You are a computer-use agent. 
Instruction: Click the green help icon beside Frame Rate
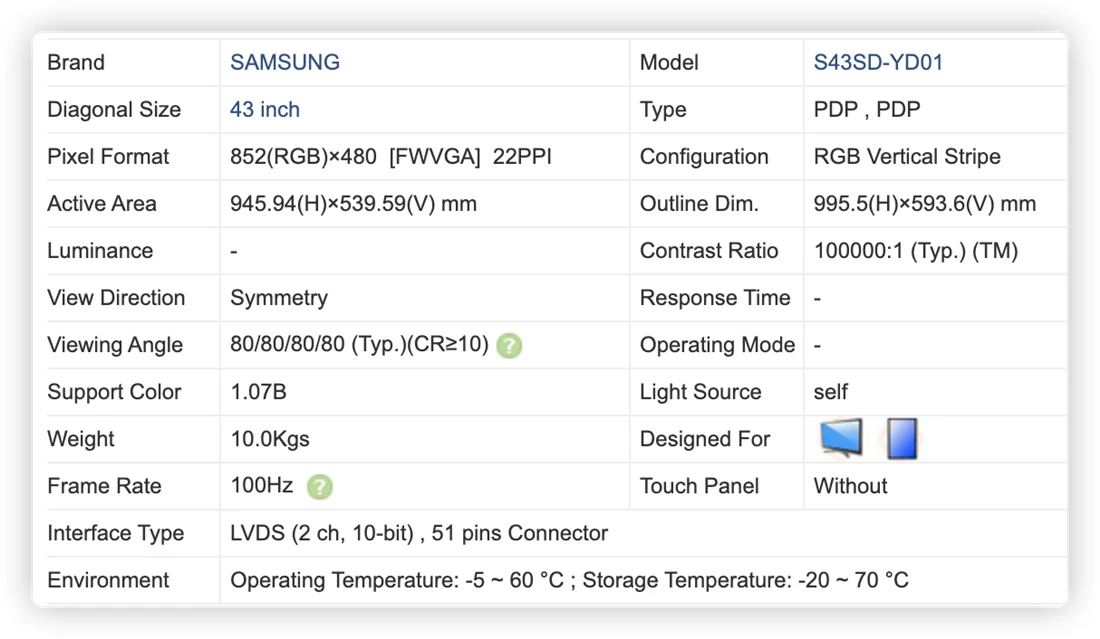319,487
